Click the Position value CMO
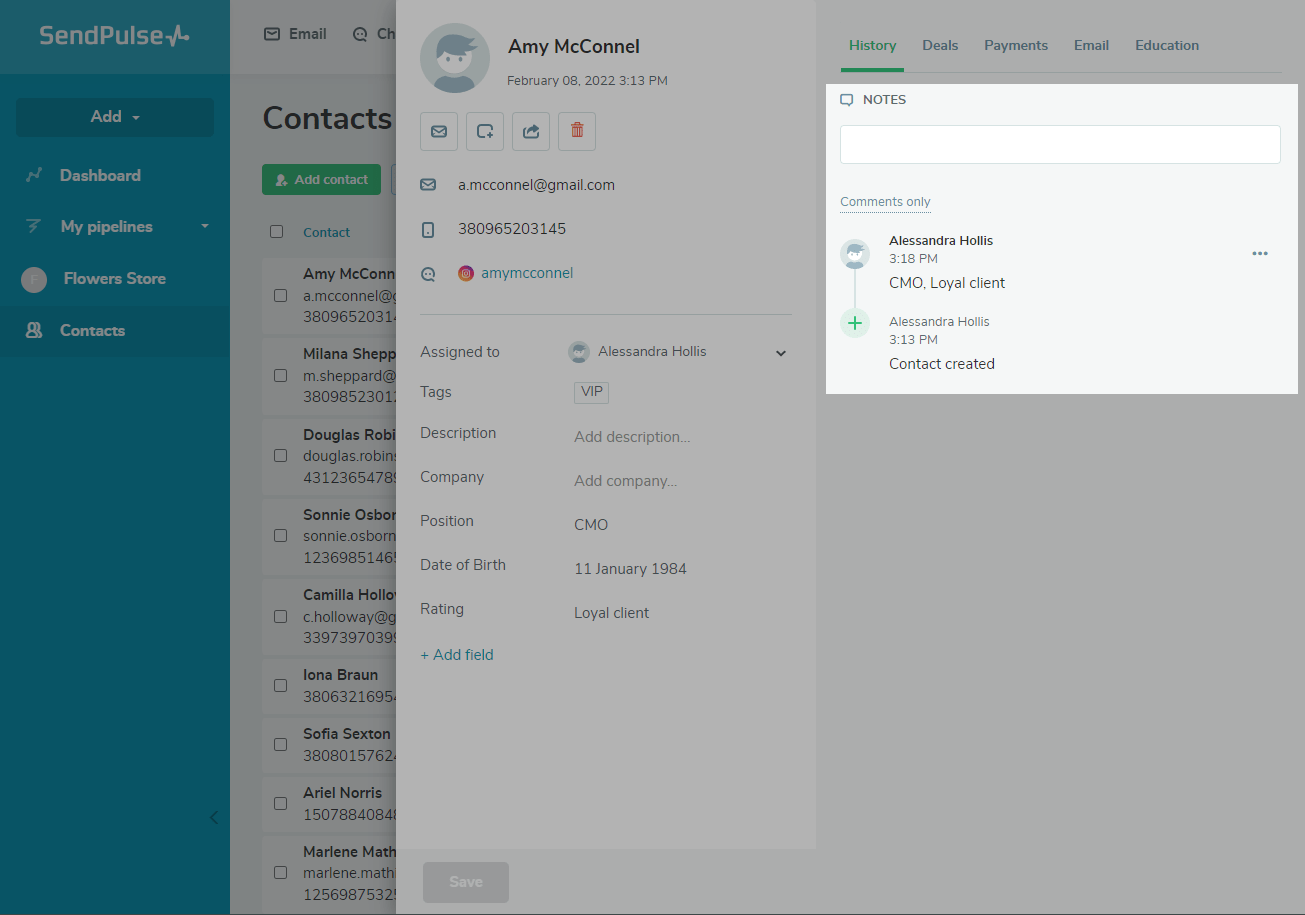This screenshot has width=1305, height=915. 591,525
